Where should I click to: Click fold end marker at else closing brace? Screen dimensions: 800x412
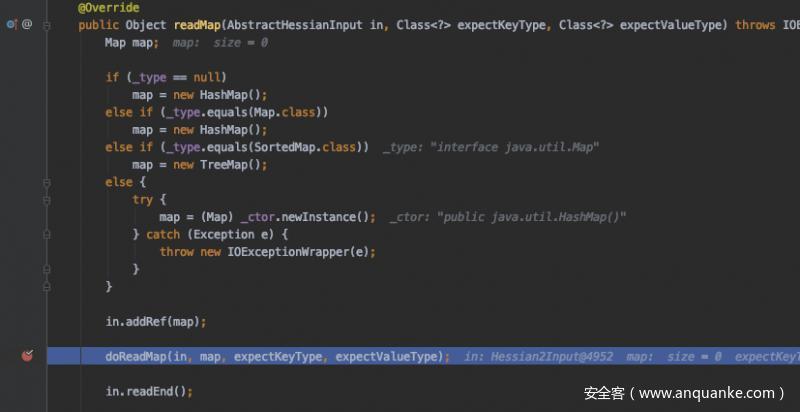(47, 287)
